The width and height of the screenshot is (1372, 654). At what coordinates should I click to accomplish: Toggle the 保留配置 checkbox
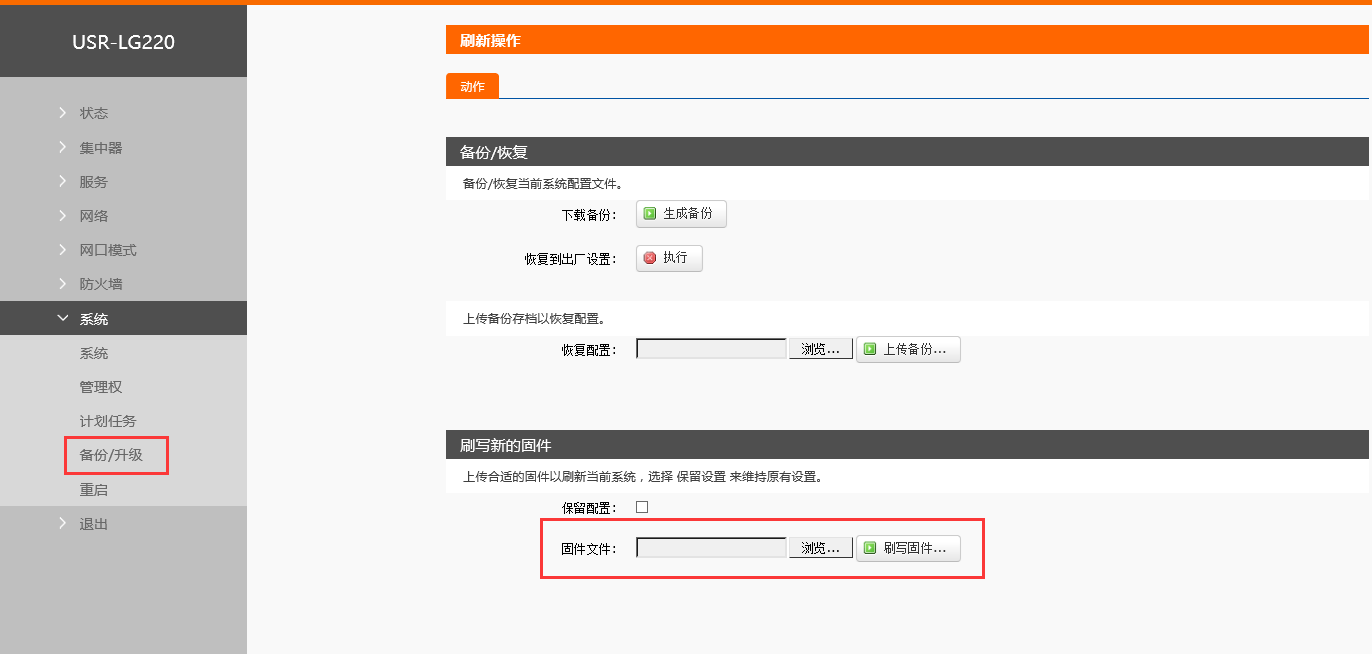(642, 507)
